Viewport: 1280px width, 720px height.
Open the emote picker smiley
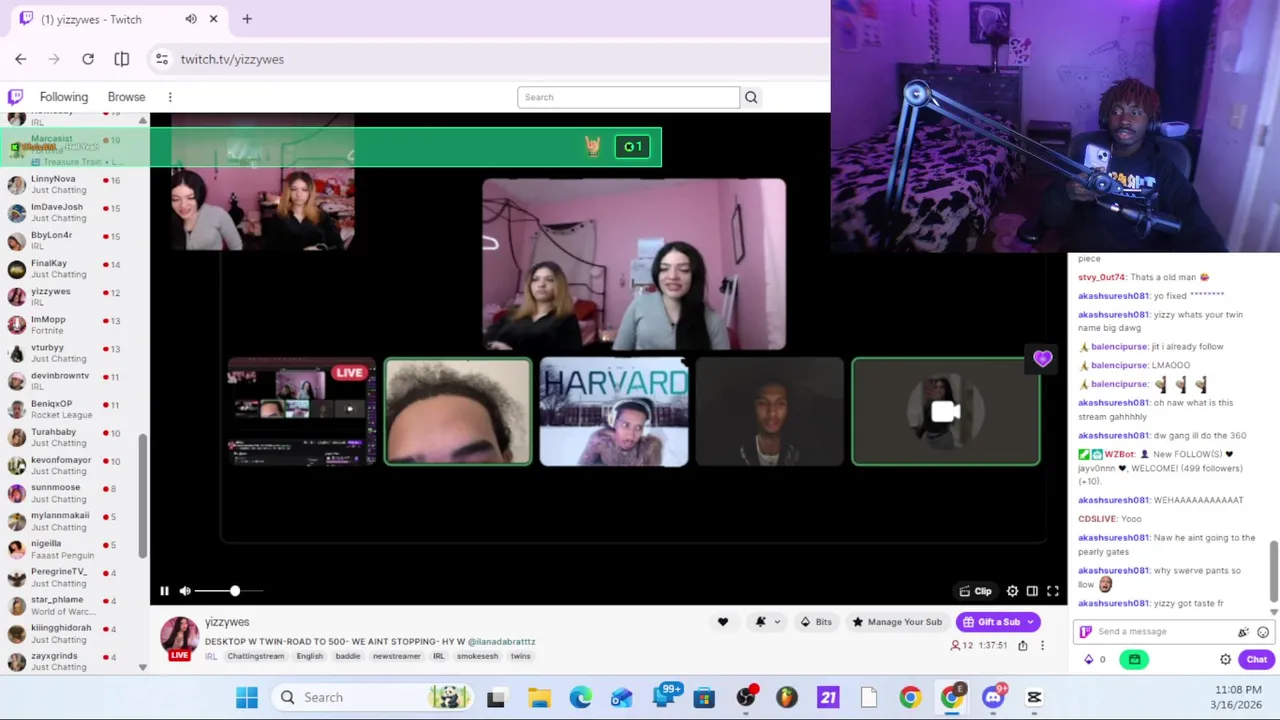[1263, 632]
